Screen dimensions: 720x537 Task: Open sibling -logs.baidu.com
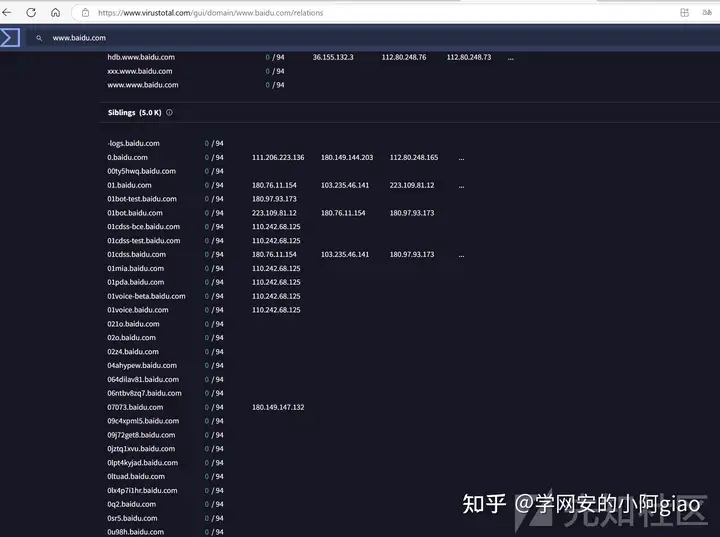(x=133, y=143)
